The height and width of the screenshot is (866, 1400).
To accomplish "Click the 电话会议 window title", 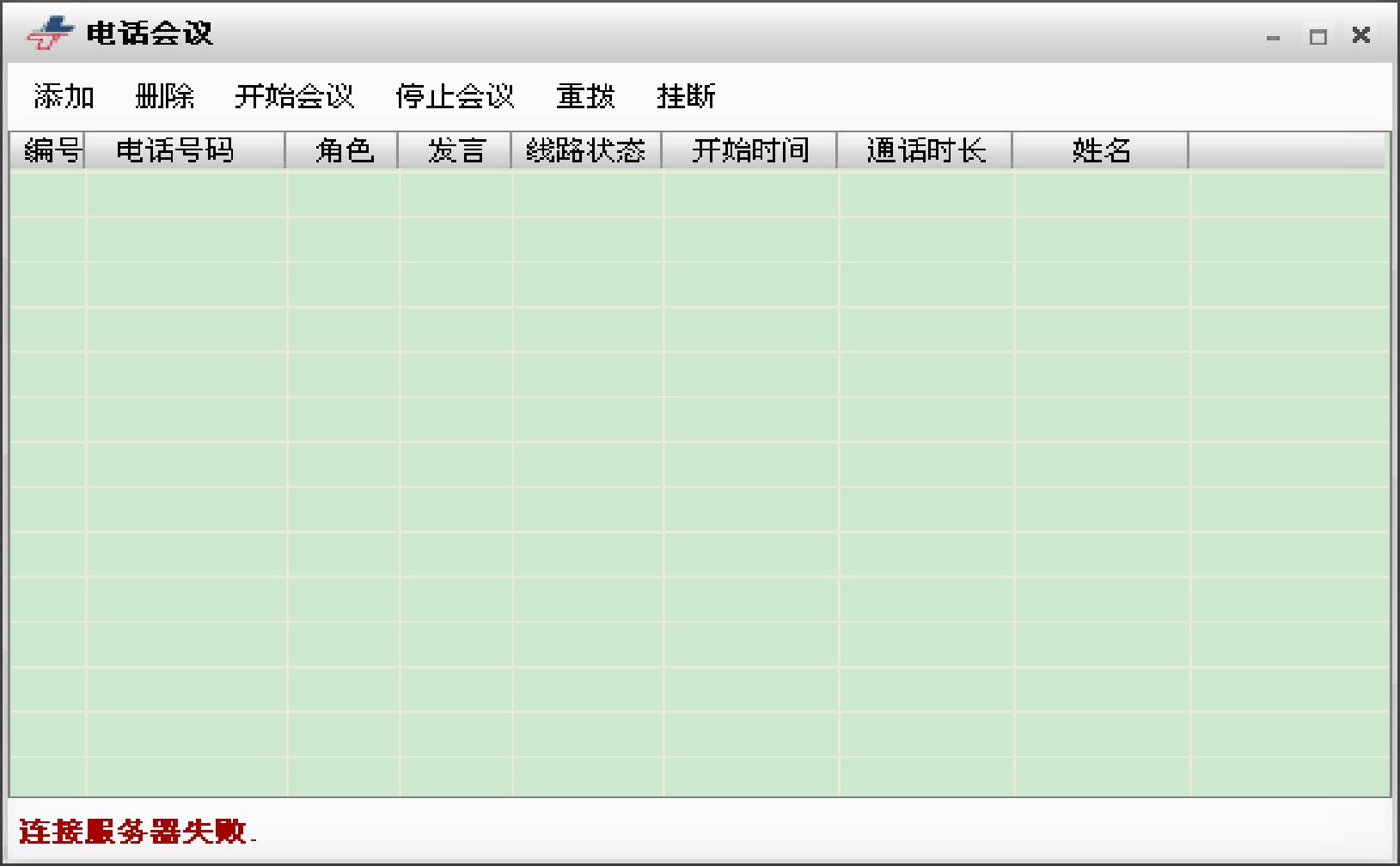I will click(150, 34).
